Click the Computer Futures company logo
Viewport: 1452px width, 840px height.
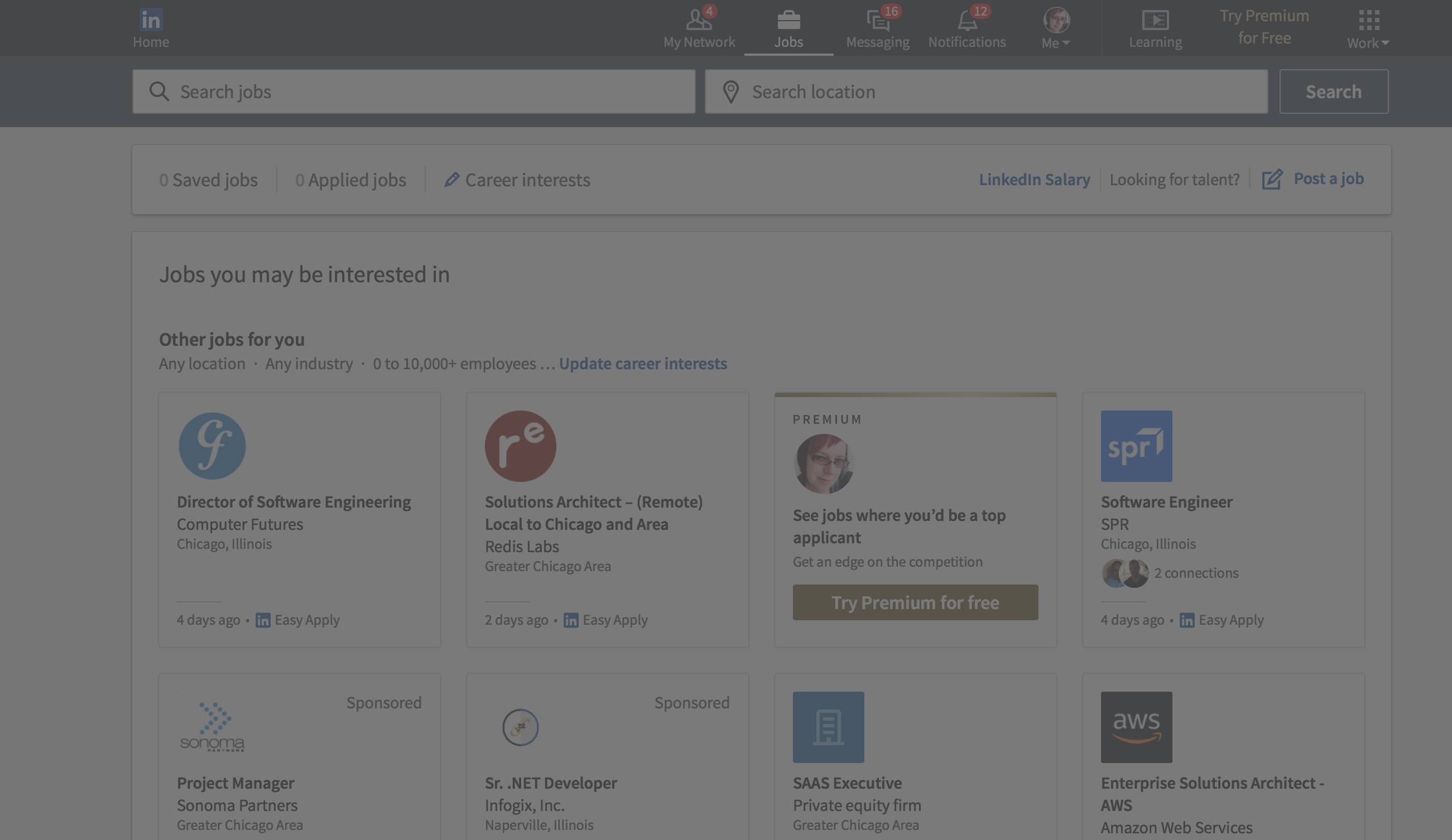(212, 446)
